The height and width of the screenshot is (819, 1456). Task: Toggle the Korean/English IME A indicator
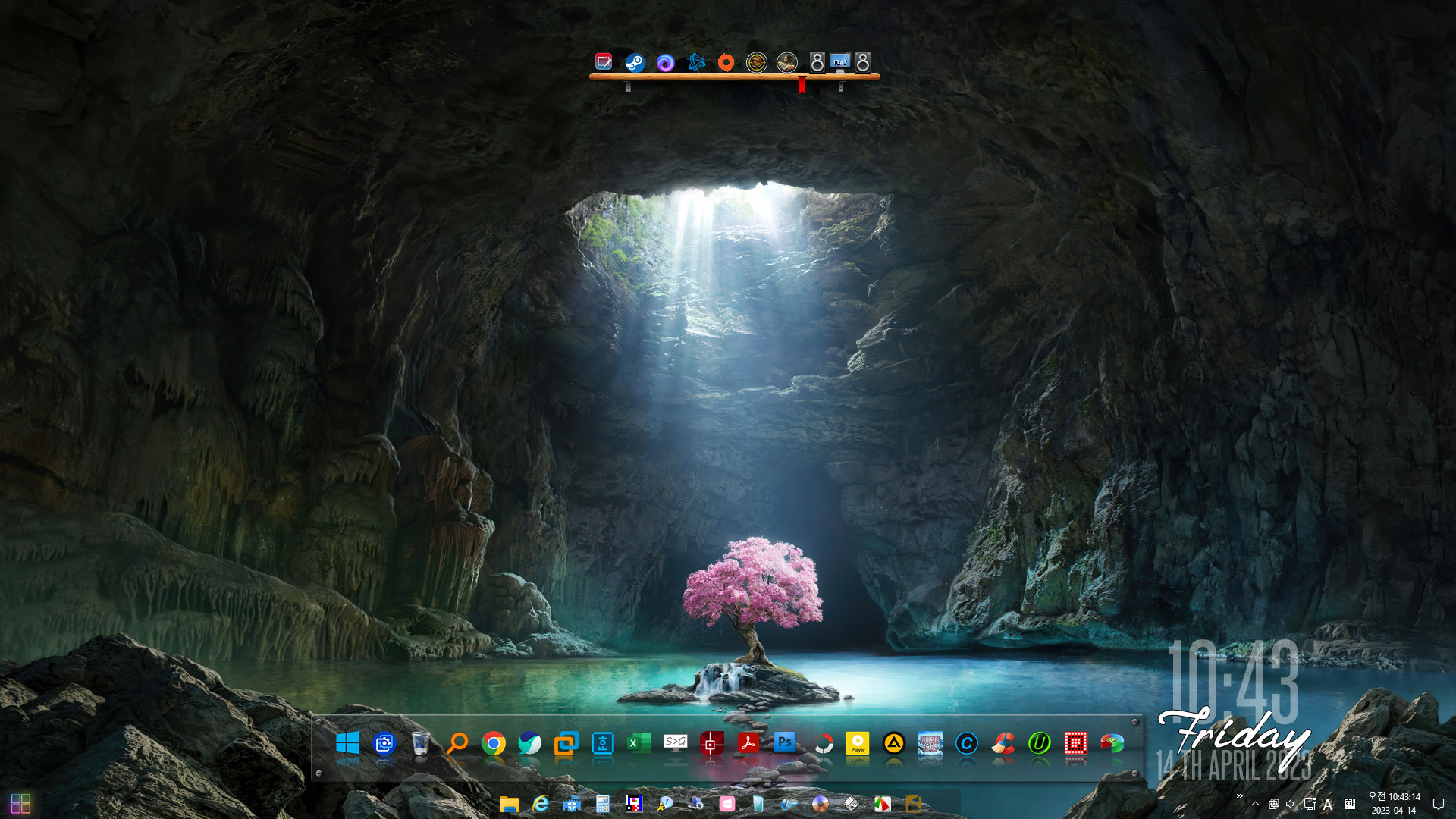[x=1327, y=805]
